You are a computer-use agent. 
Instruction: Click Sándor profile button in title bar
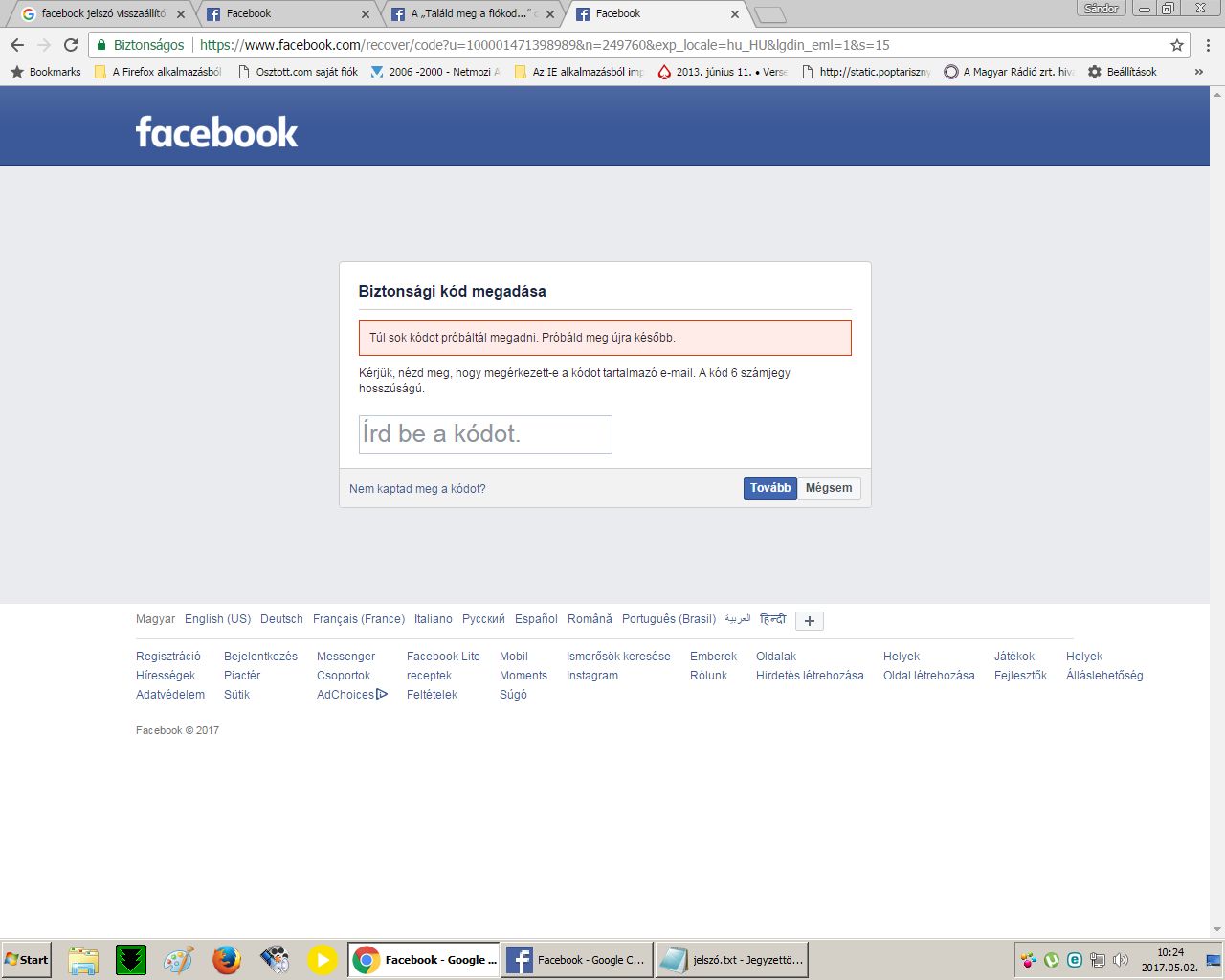coord(1102,9)
